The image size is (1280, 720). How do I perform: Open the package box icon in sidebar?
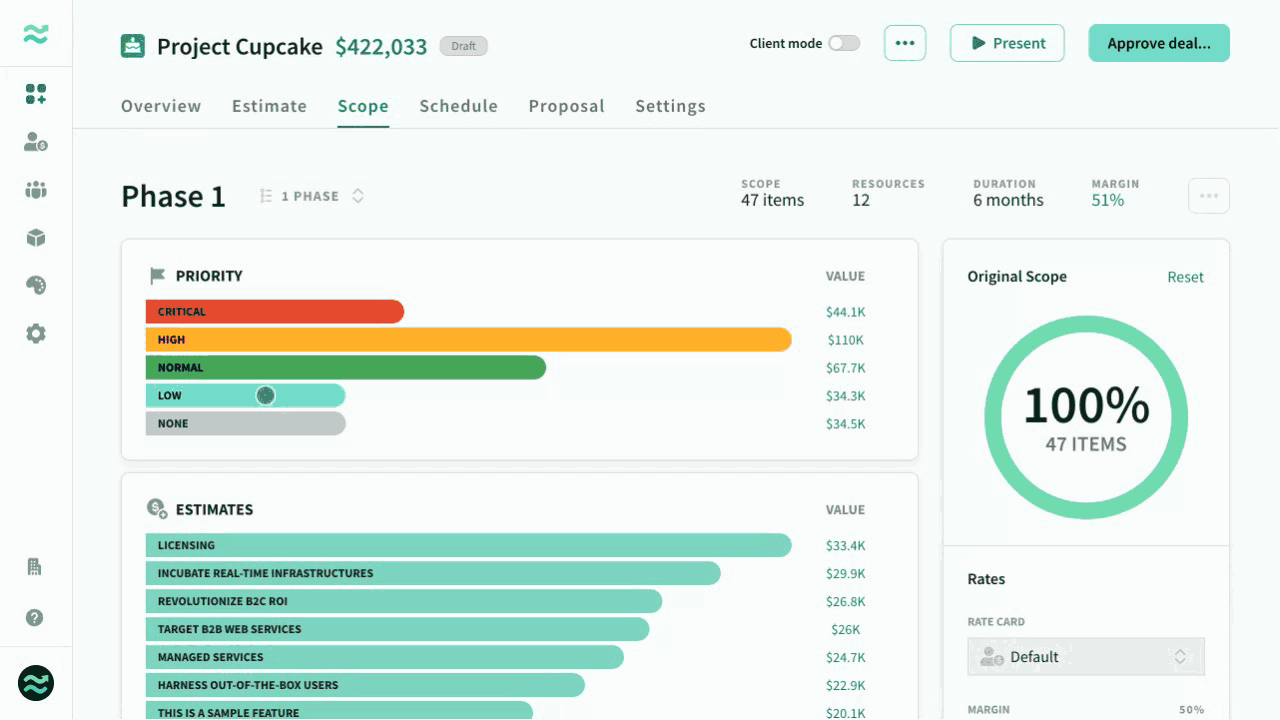(36, 238)
